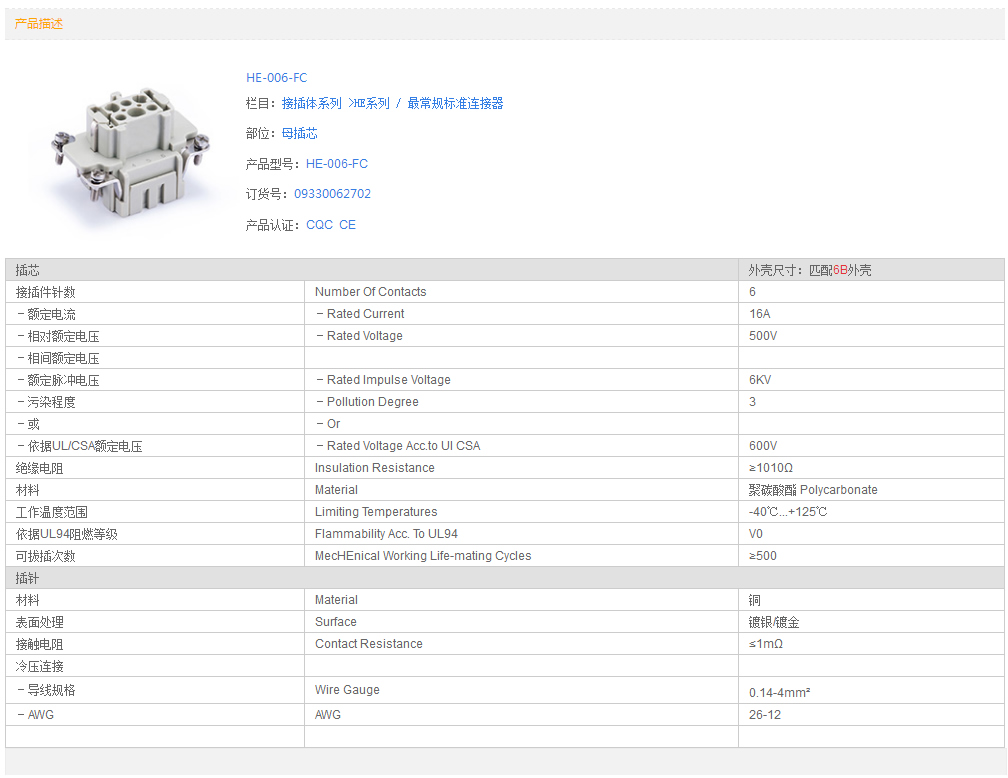Screen dimensions: 1008x778
Task: Click the 插针 section header row
Action: point(370,578)
